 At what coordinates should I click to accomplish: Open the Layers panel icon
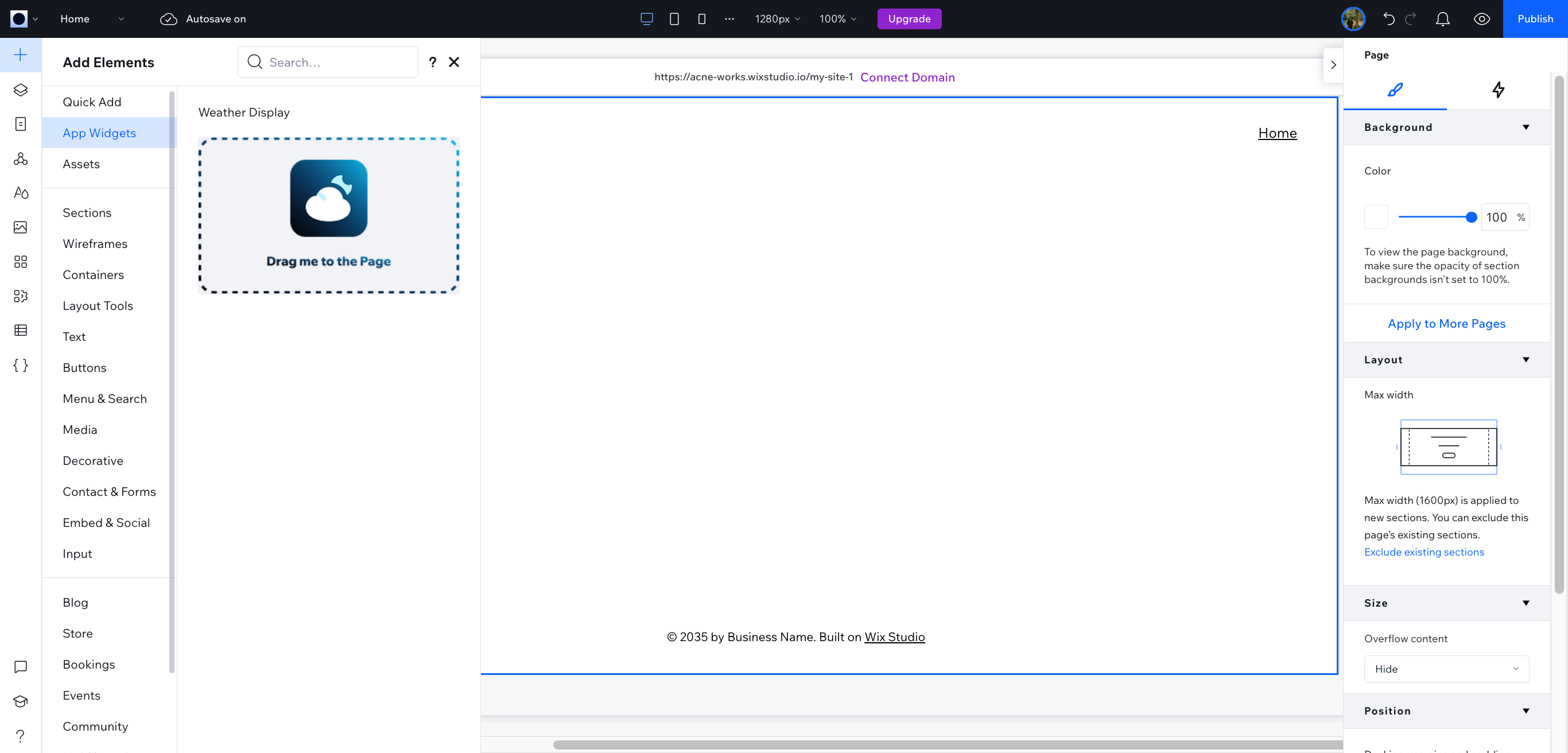click(20, 90)
